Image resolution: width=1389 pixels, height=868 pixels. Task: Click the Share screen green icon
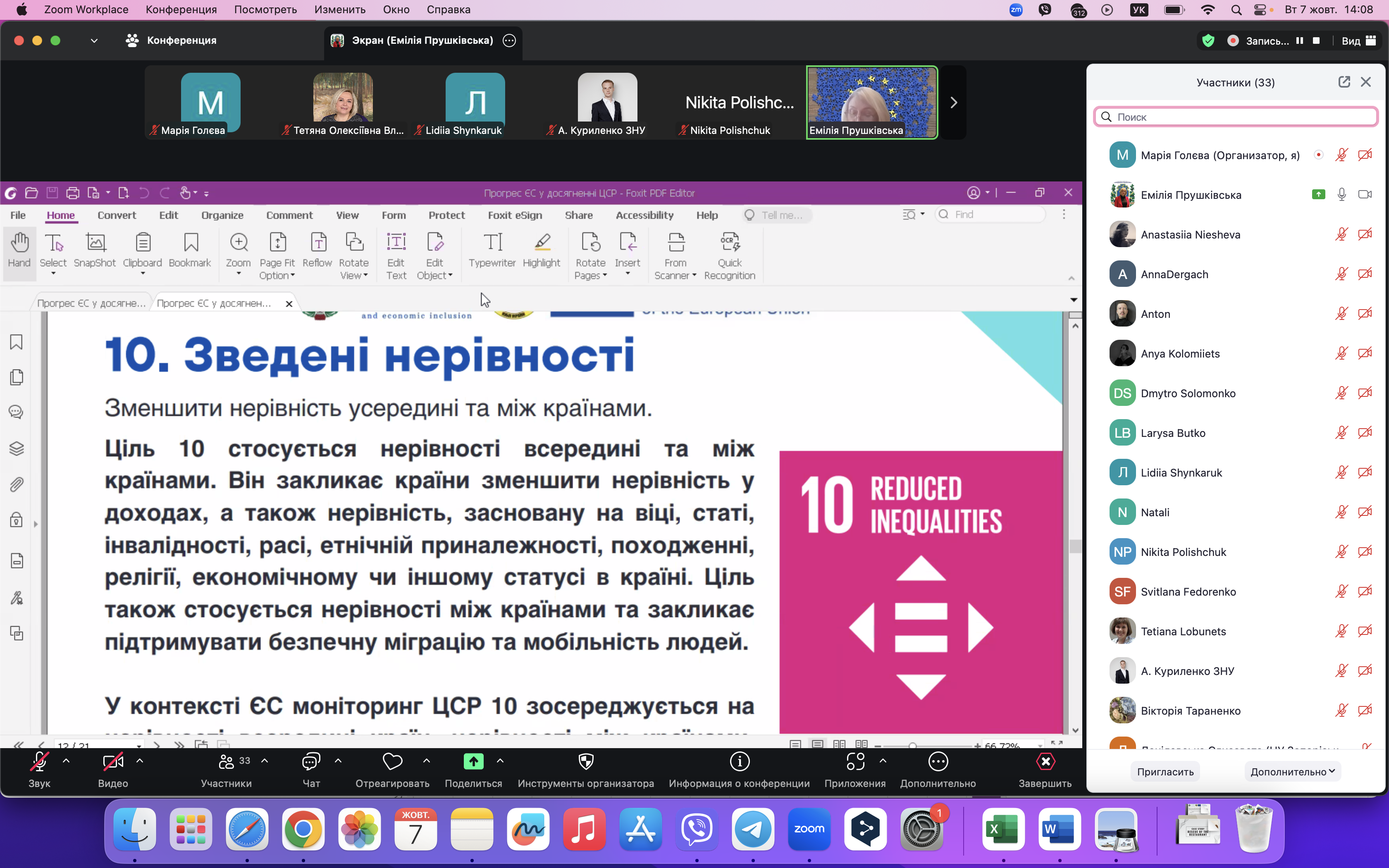(473, 762)
